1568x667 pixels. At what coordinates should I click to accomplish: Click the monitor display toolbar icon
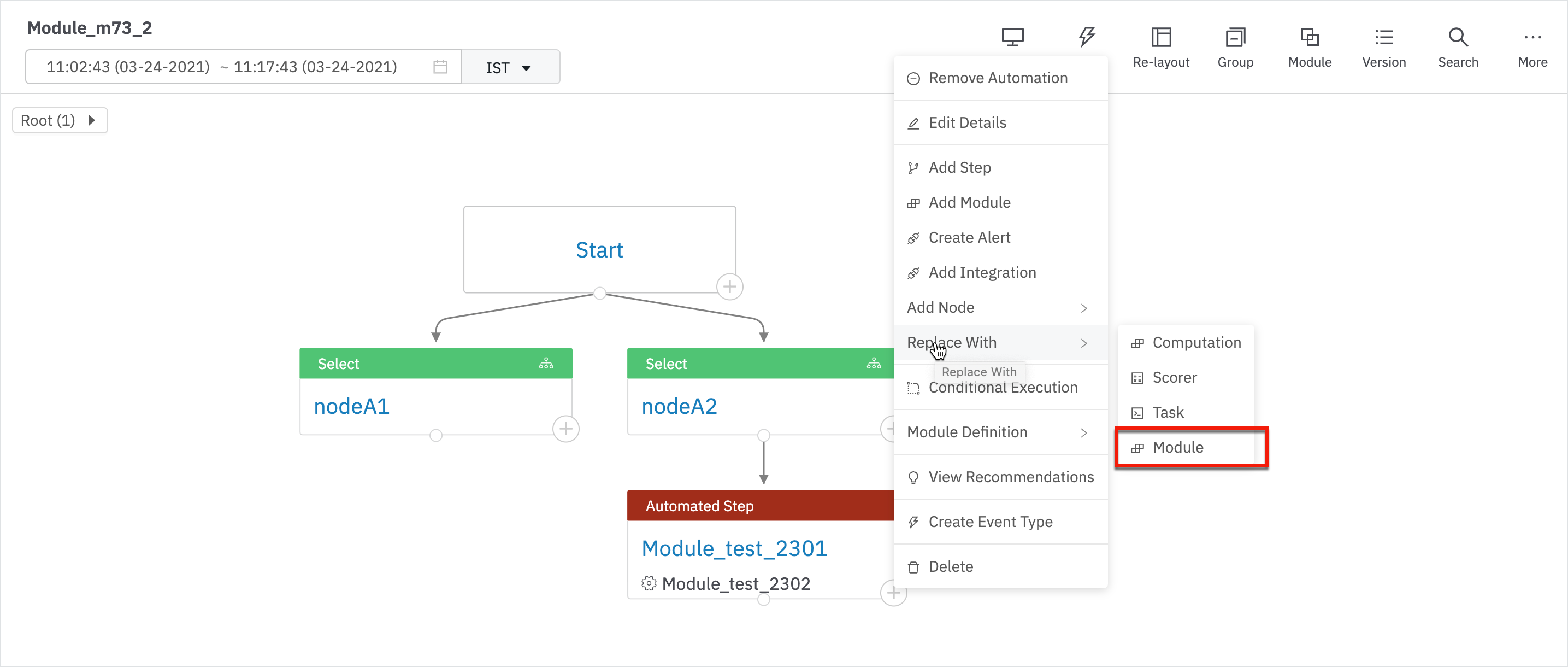click(x=1012, y=37)
